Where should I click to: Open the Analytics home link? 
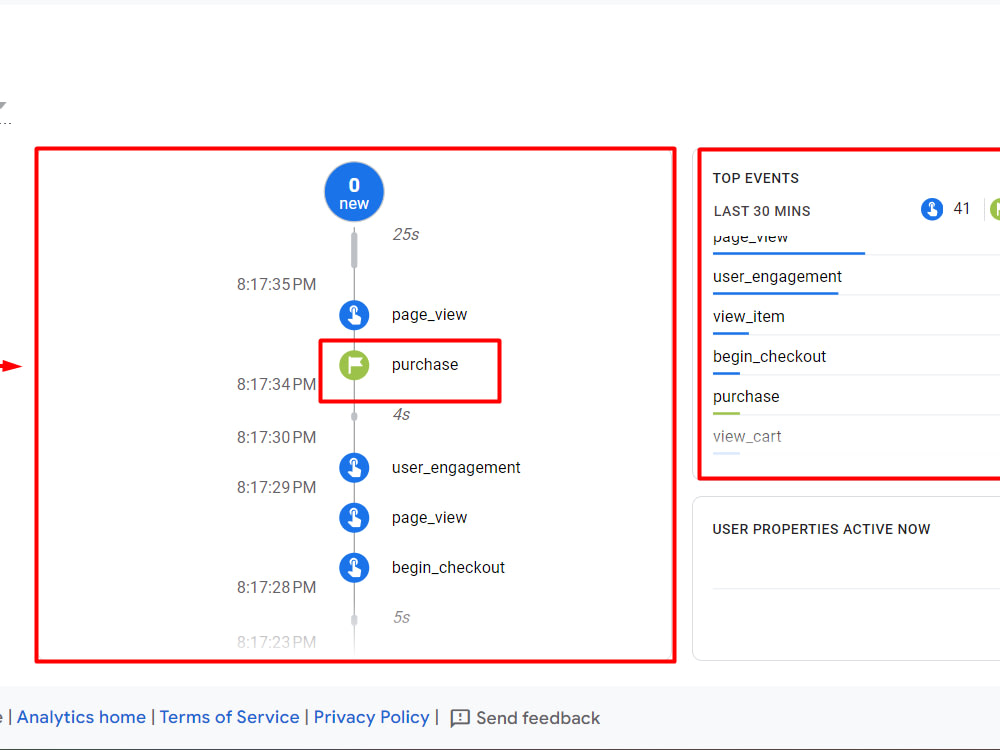[x=82, y=717]
